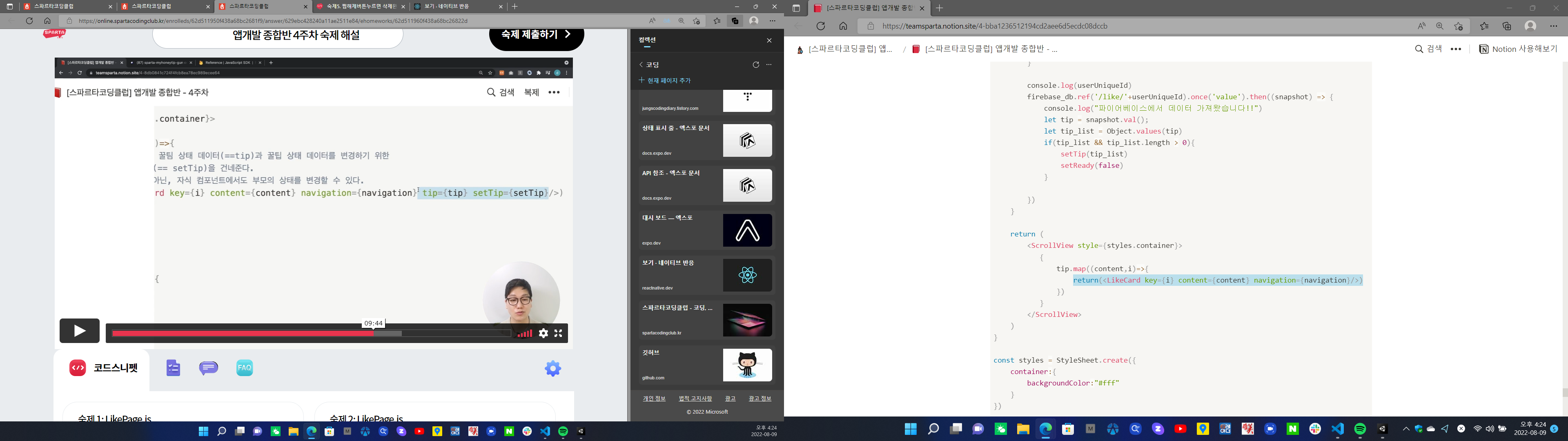The image size is (1568, 441).
Task: Select the [스파르타코딩클럽] 앱개발 종합 tab in Notion window
Action: point(869,8)
